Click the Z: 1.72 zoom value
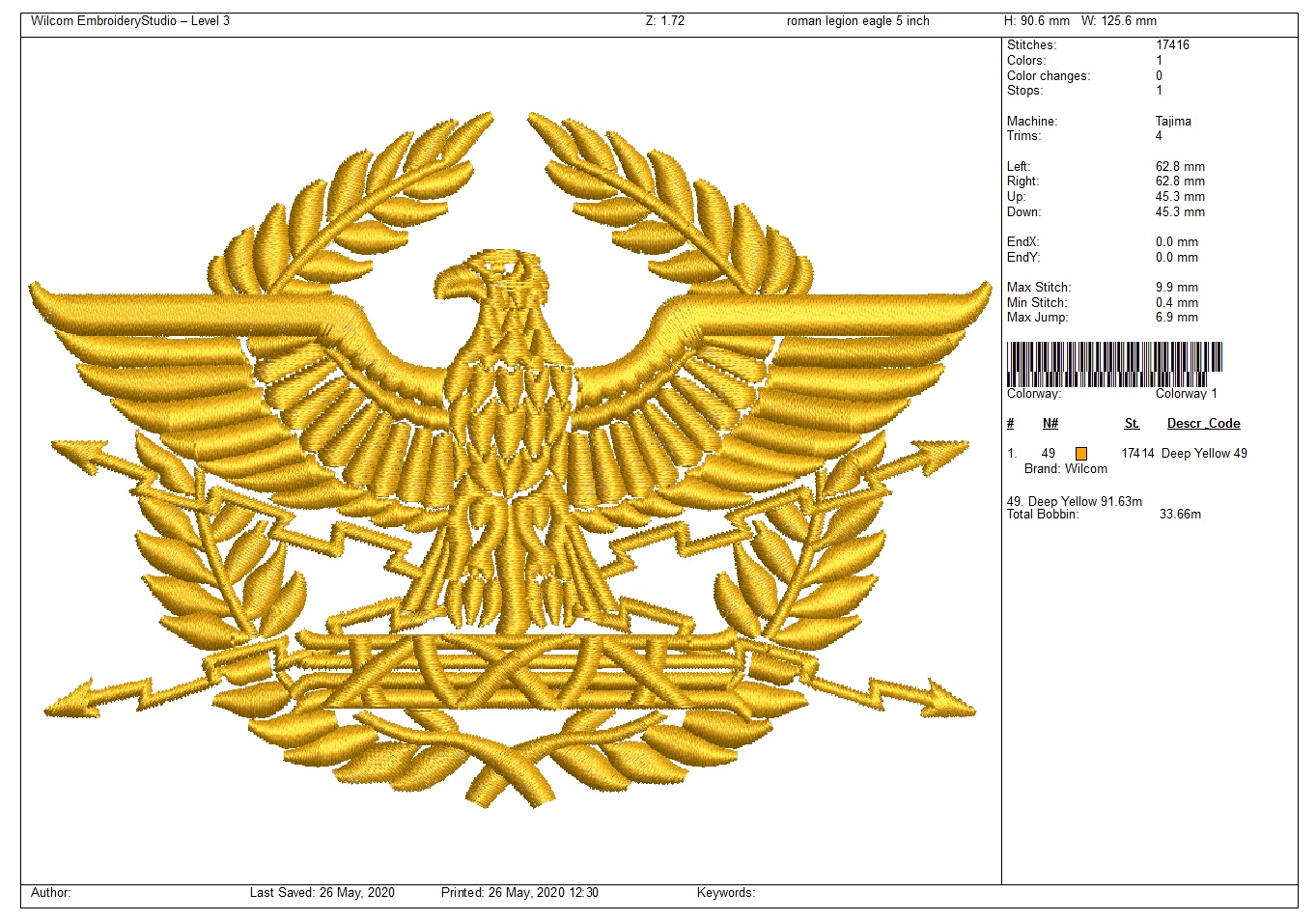 (664, 21)
